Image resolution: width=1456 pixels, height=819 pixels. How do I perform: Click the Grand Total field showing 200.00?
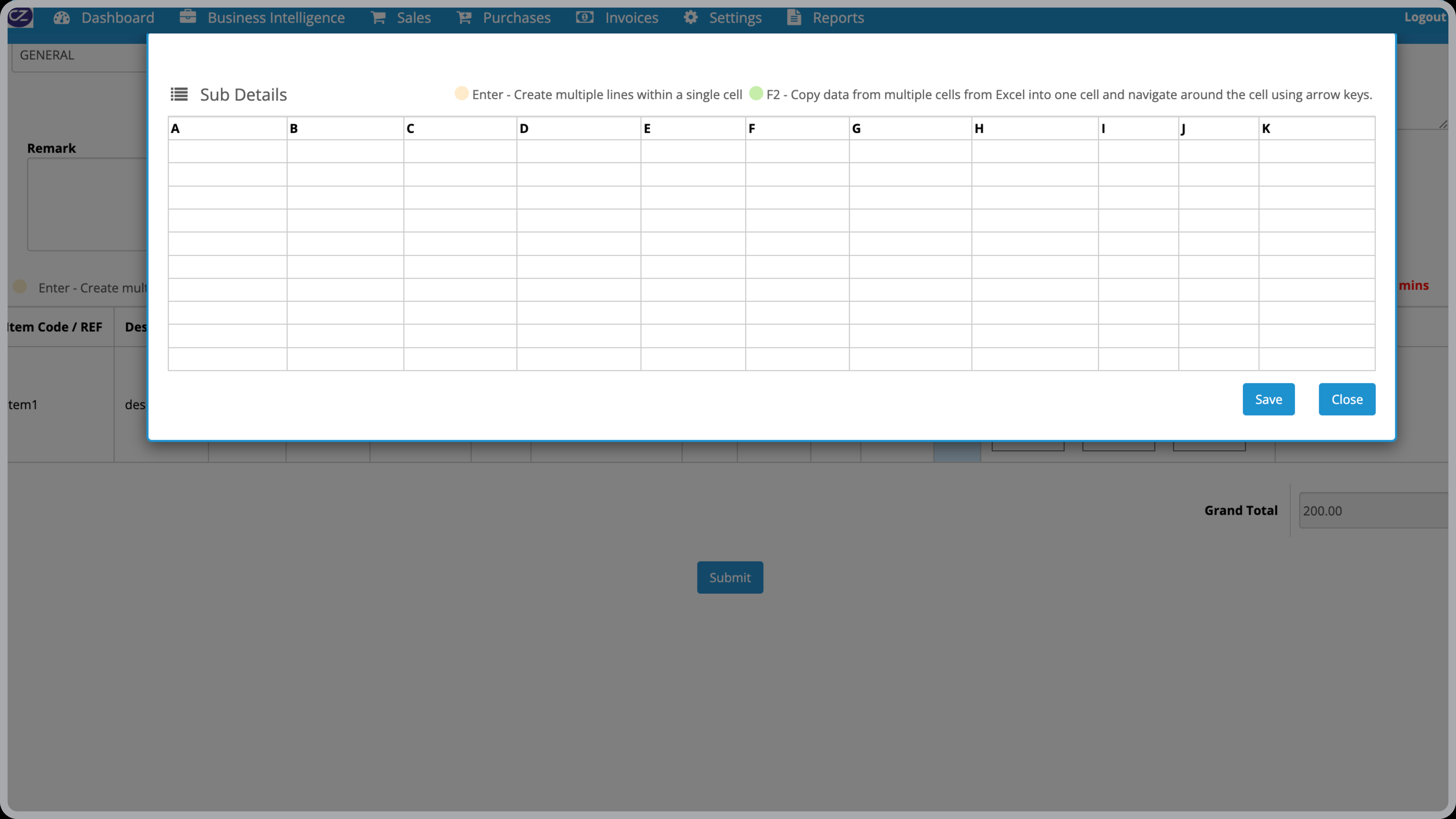click(x=1373, y=510)
